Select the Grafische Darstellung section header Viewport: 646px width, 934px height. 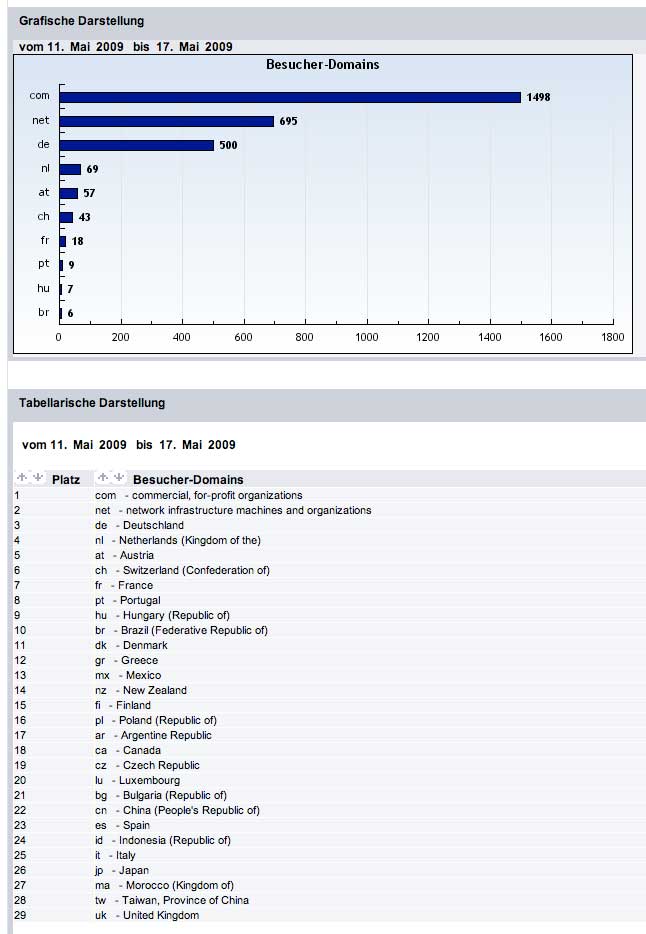pyautogui.click(x=82, y=21)
